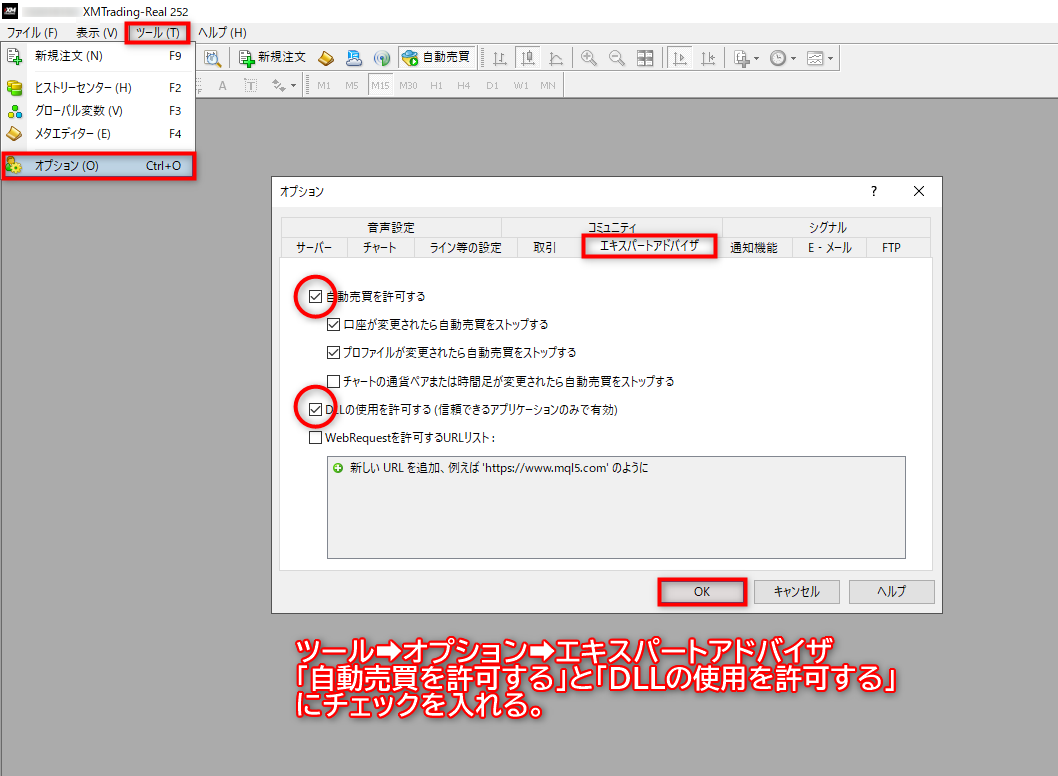1058x776 pixels.
Task: Click the zoom out magnifier icon
Action: pyautogui.click(x=617, y=58)
